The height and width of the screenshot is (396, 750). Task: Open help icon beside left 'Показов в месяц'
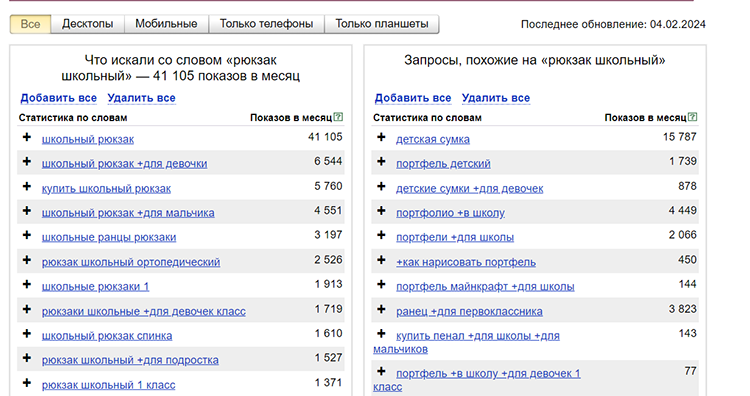coord(338,117)
